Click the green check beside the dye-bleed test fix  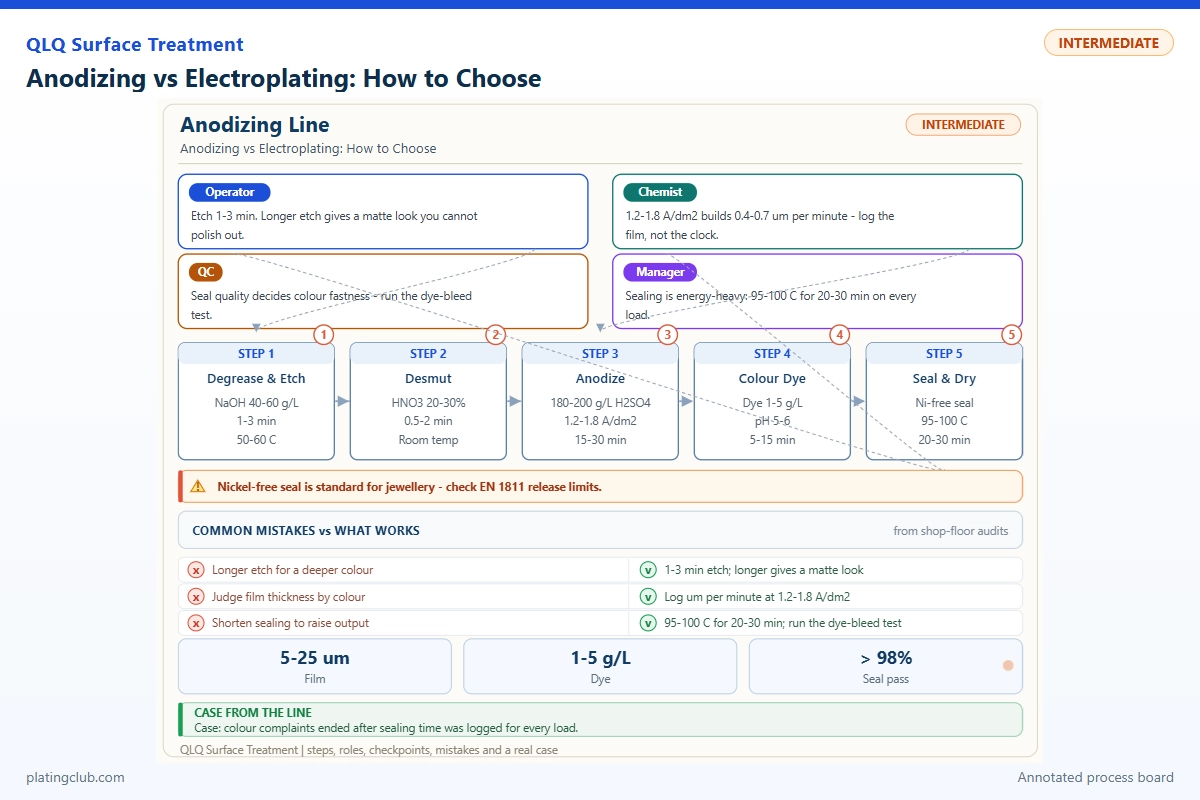tap(648, 623)
